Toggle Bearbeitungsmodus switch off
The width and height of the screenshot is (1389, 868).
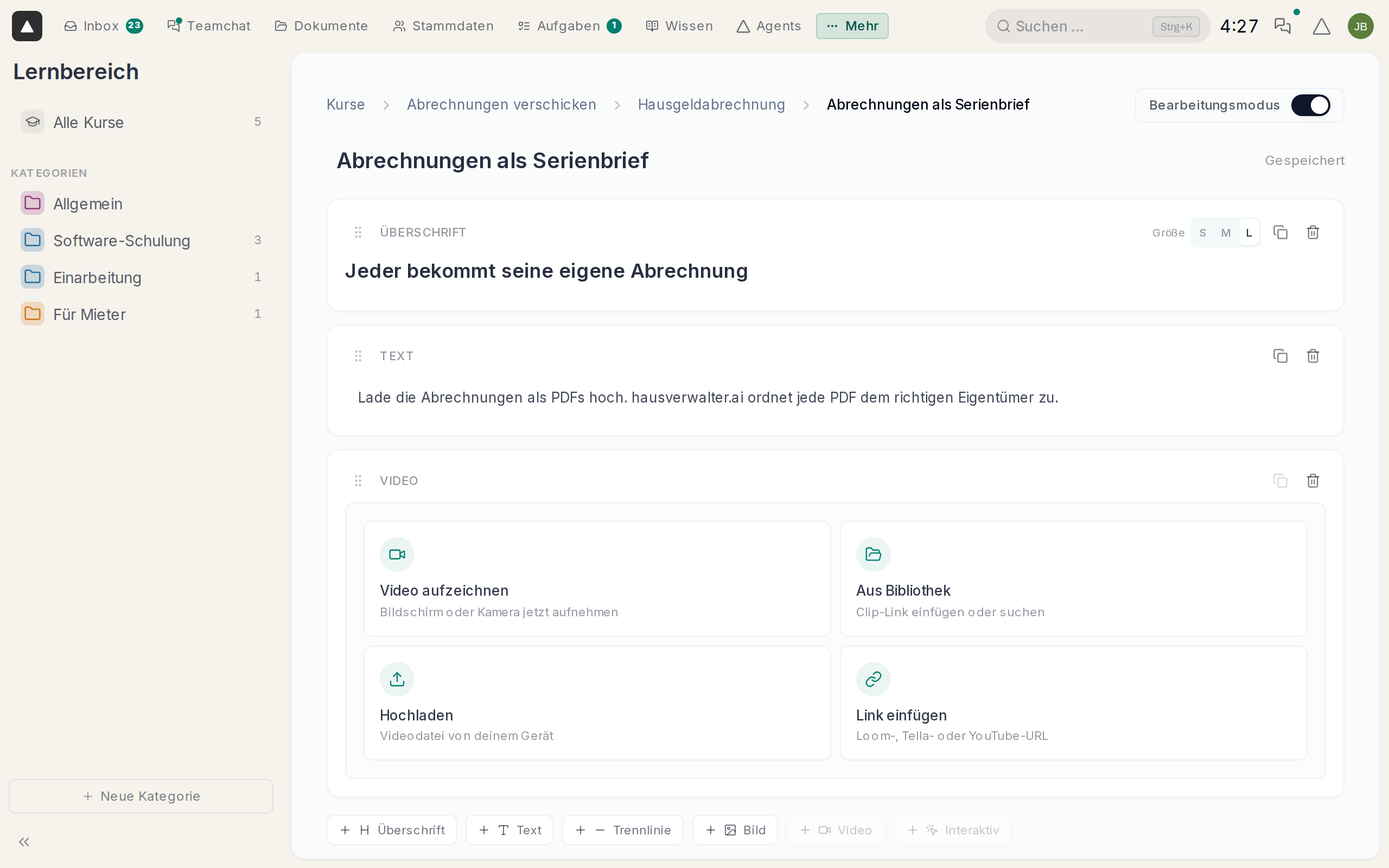[x=1310, y=105]
